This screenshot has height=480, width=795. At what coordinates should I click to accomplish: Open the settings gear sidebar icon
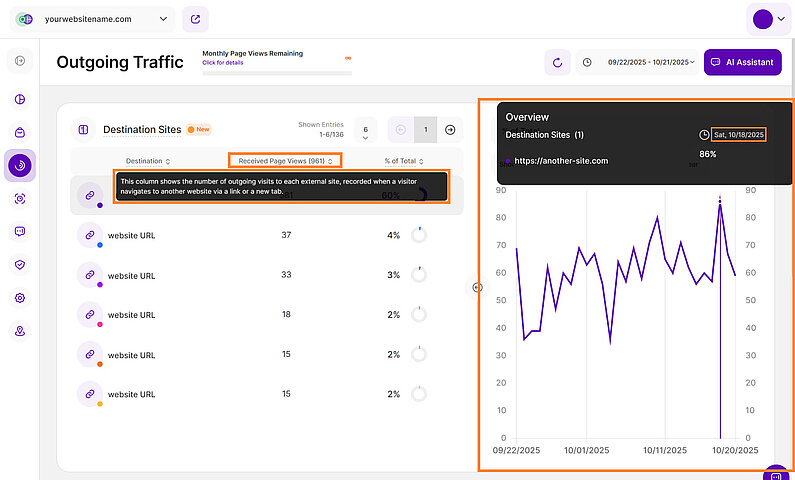pyautogui.click(x=20, y=297)
